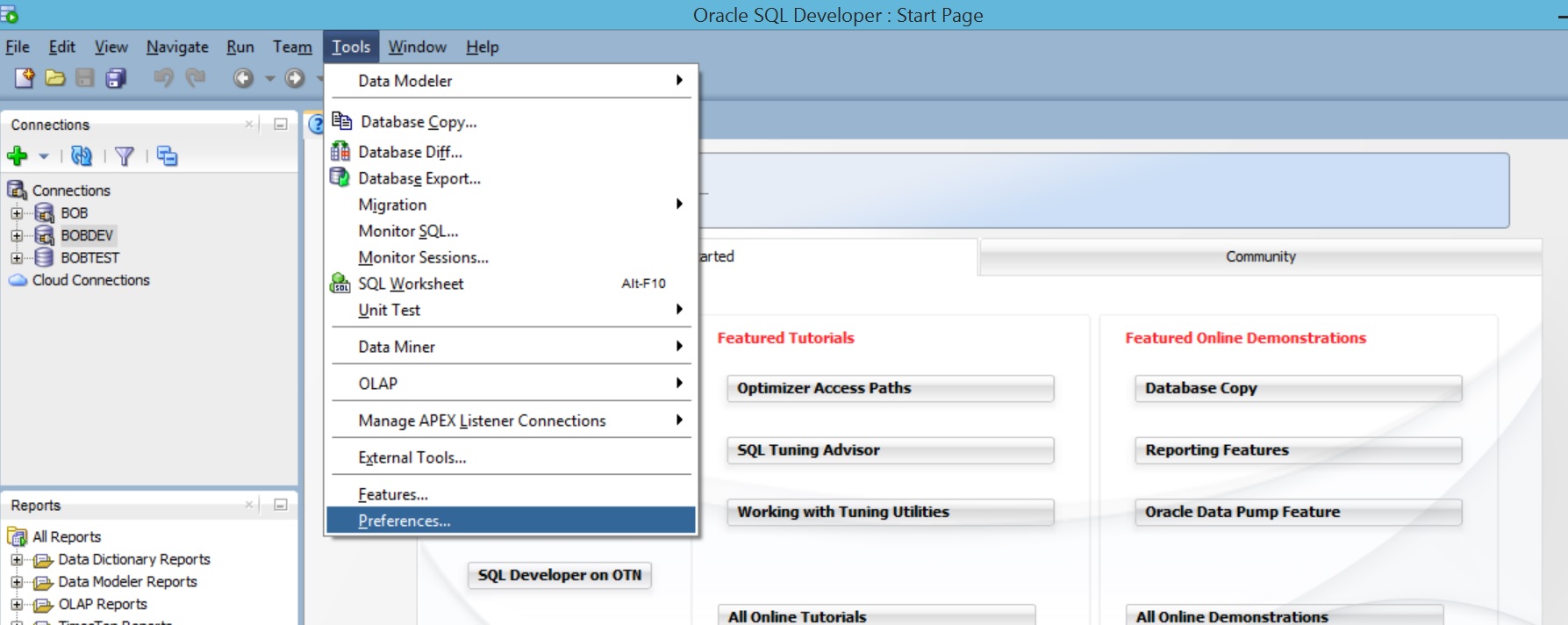Image resolution: width=1568 pixels, height=625 pixels.
Task: Click the Filter connections funnel icon
Action: coord(125,156)
